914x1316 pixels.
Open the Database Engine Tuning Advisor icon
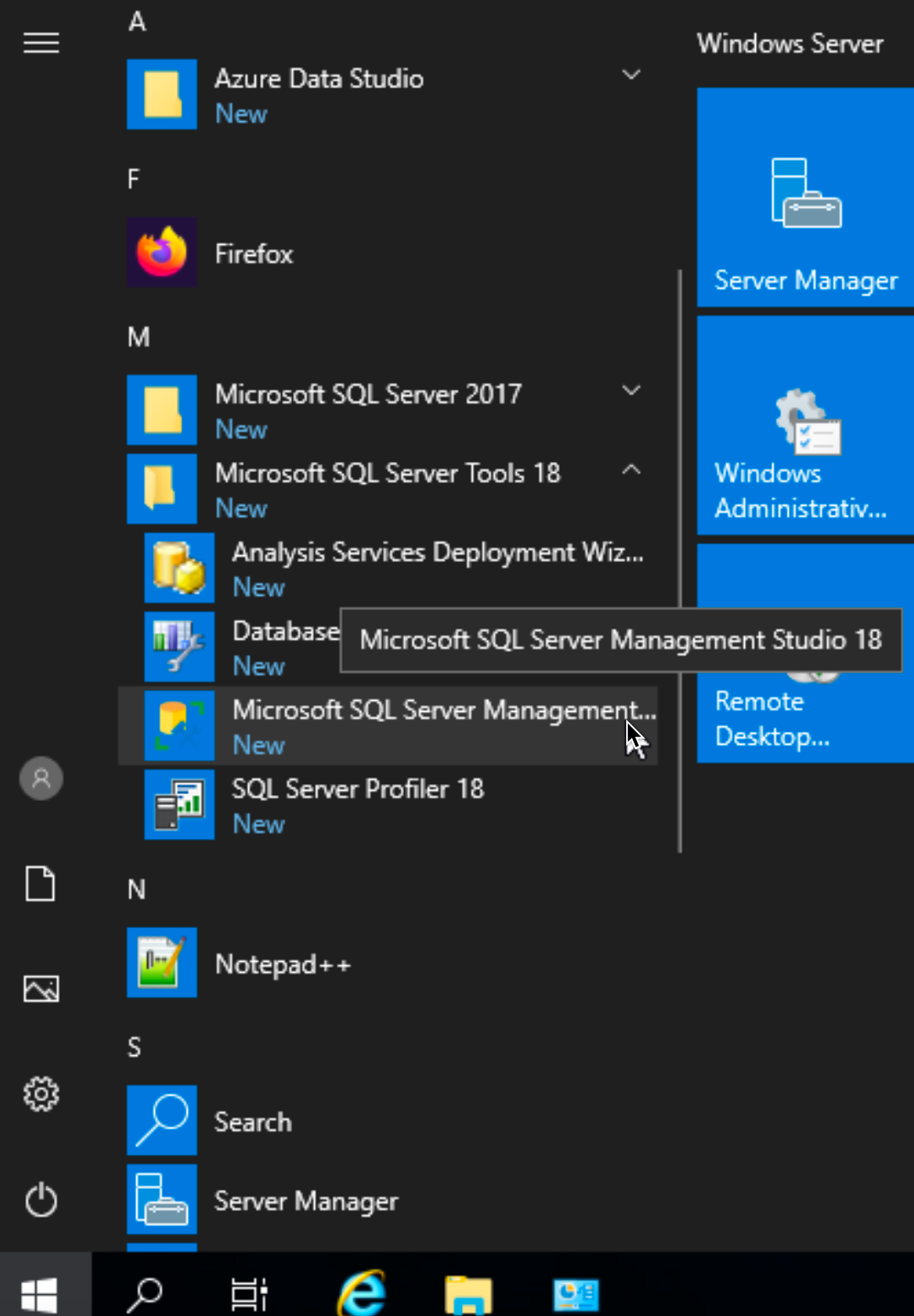[x=179, y=646]
